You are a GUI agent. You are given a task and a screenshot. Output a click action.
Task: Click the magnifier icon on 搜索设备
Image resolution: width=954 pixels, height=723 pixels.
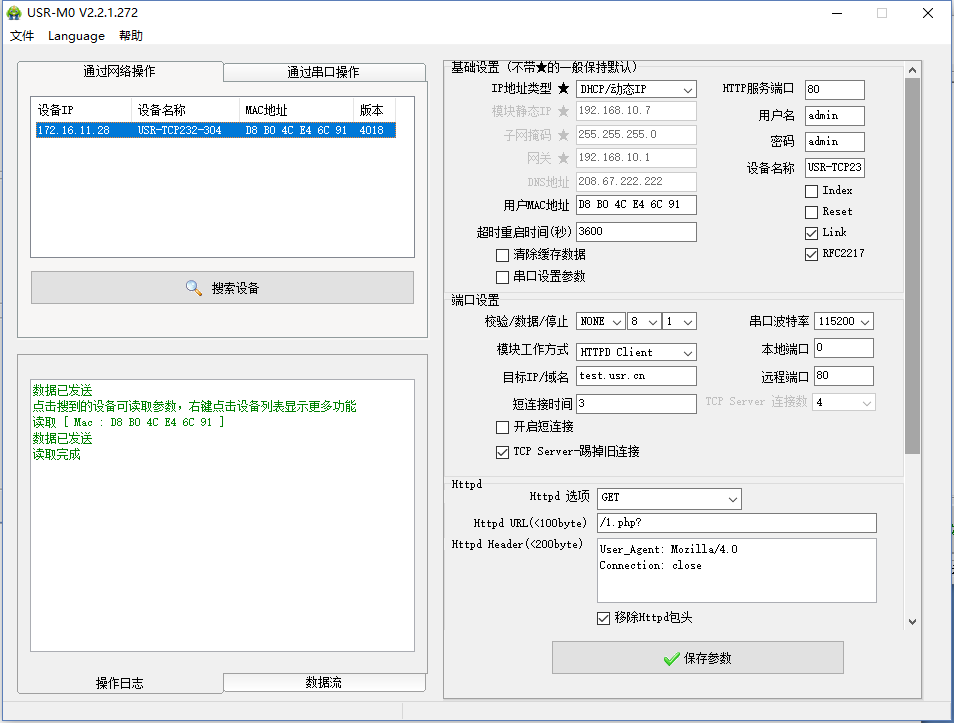pos(194,288)
